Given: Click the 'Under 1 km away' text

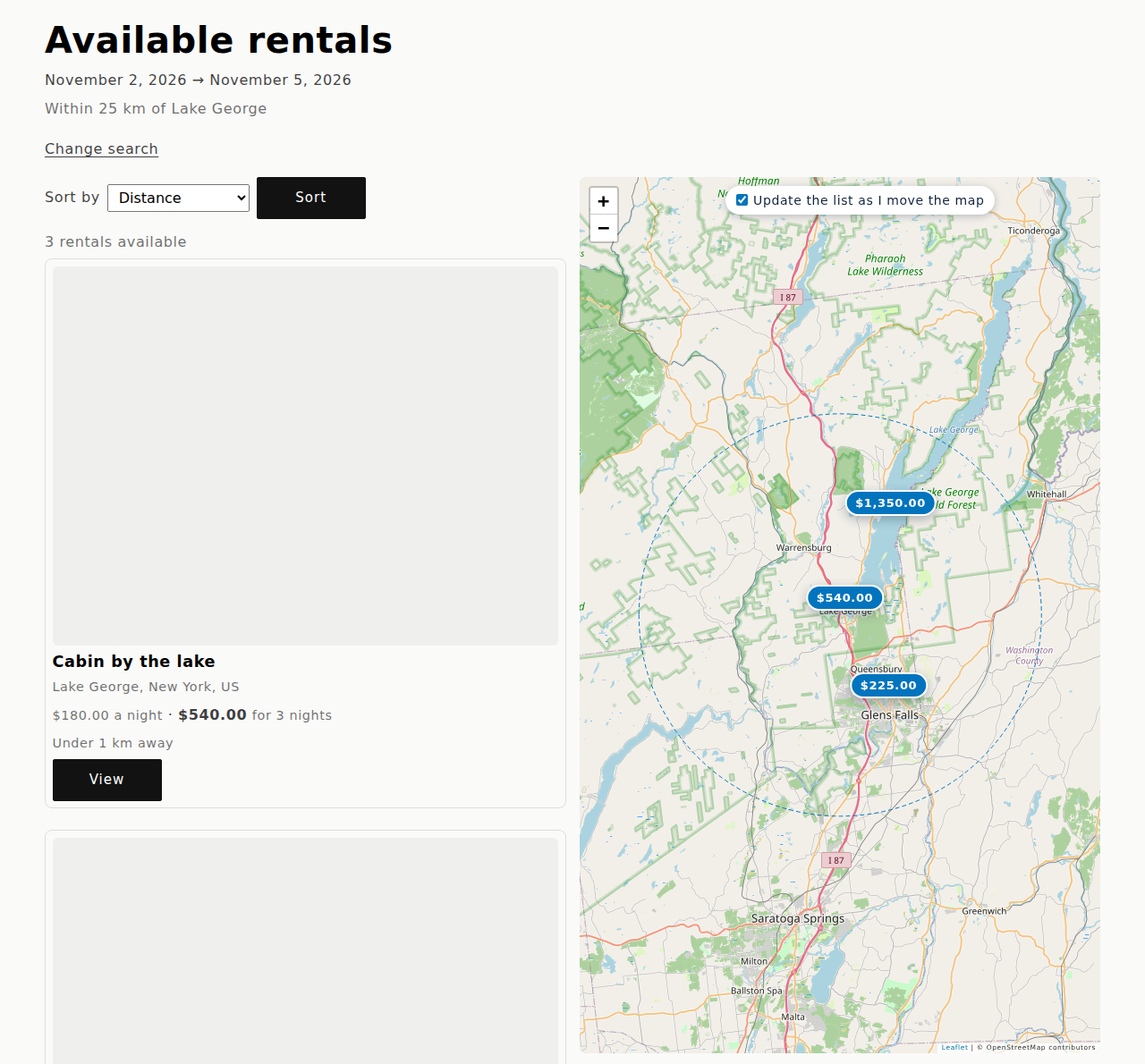Looking at the screenshot, I should (113, 743).
